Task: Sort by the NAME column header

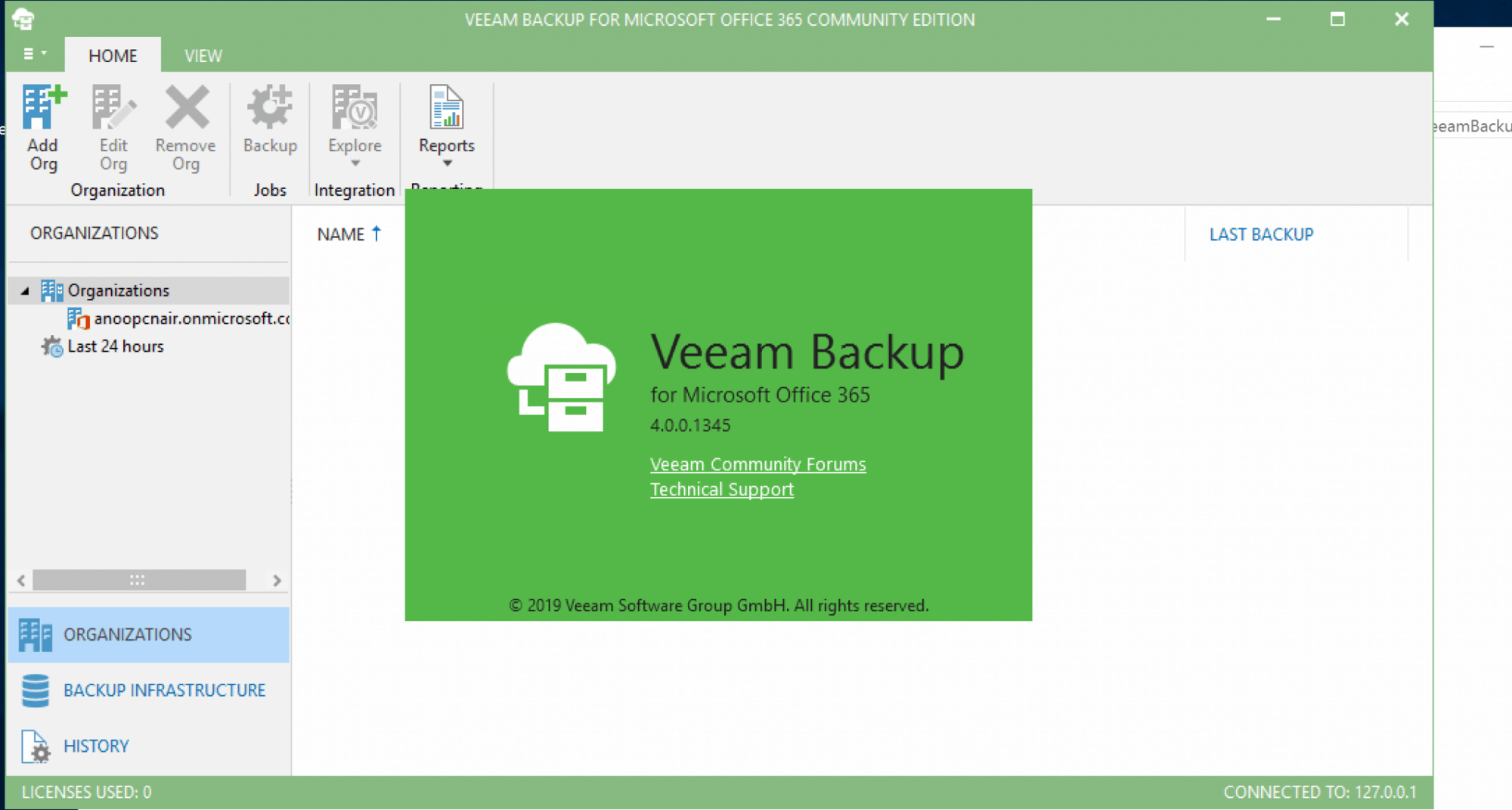Action: 341,234
